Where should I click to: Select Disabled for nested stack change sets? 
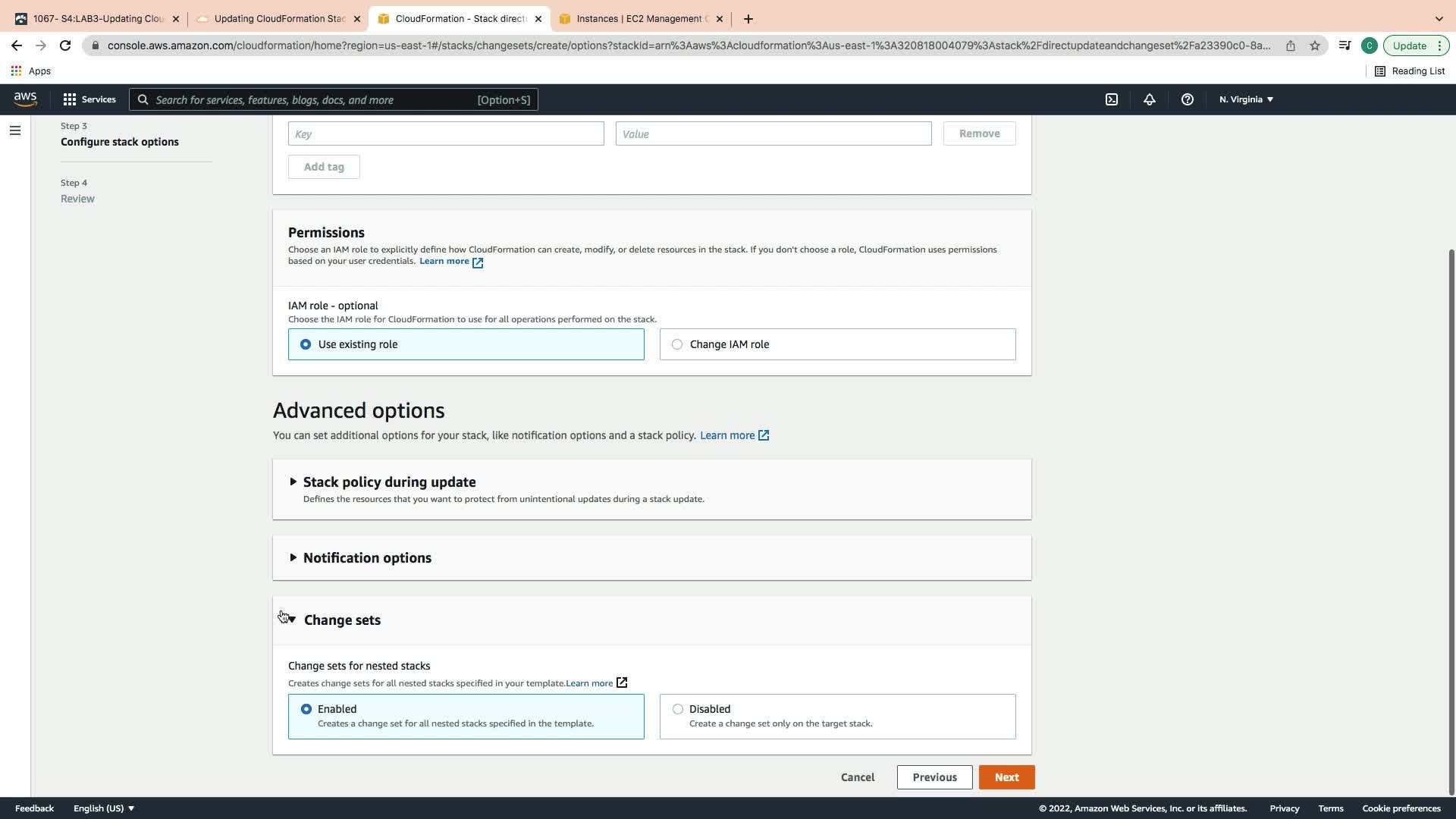(678, 709)
